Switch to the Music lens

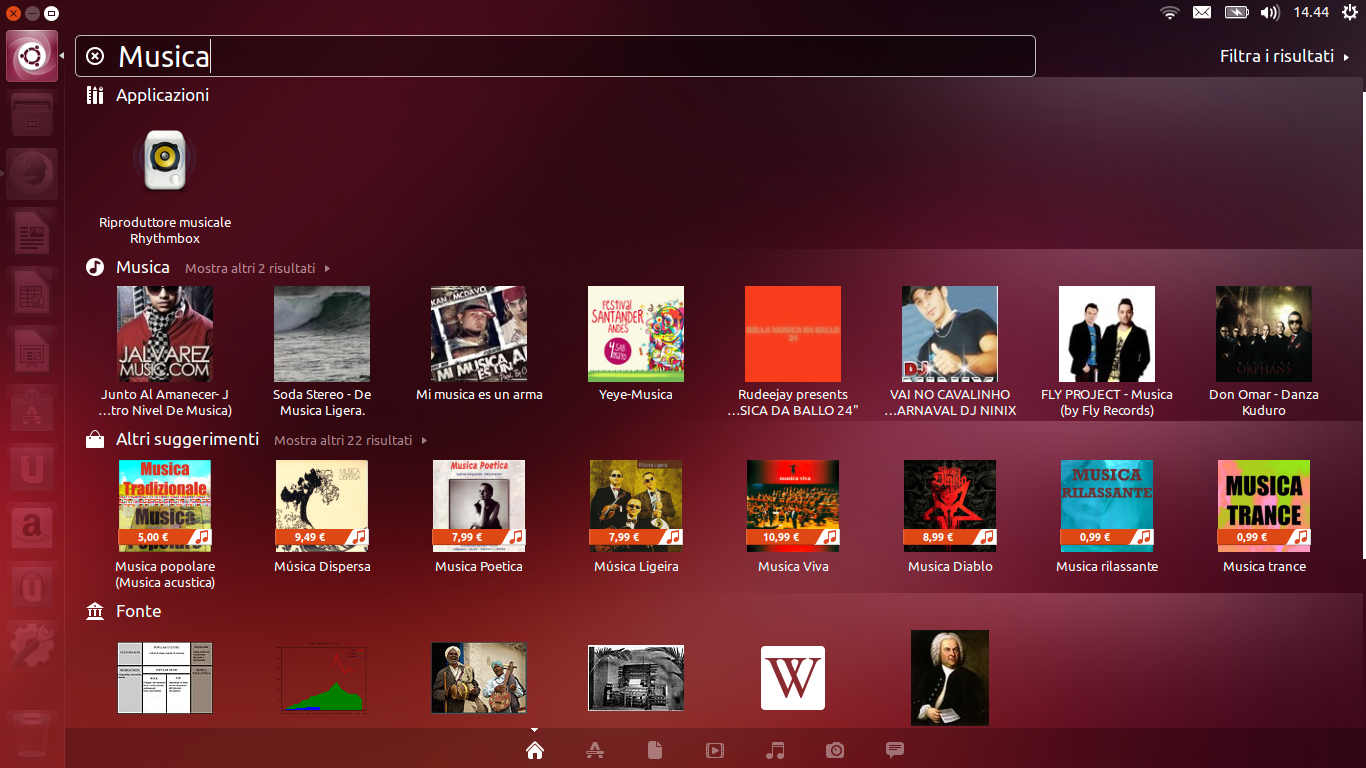775,750
